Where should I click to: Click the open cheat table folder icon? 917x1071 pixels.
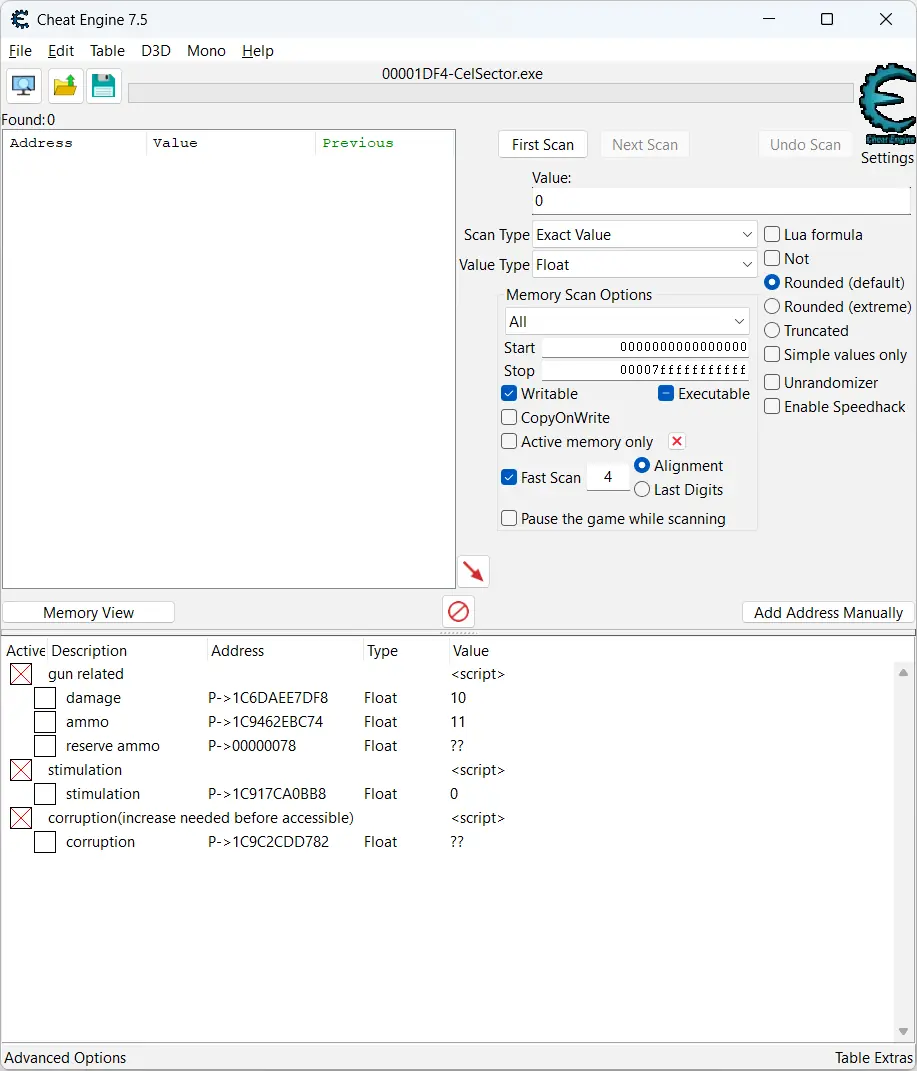tap(66, 86)
